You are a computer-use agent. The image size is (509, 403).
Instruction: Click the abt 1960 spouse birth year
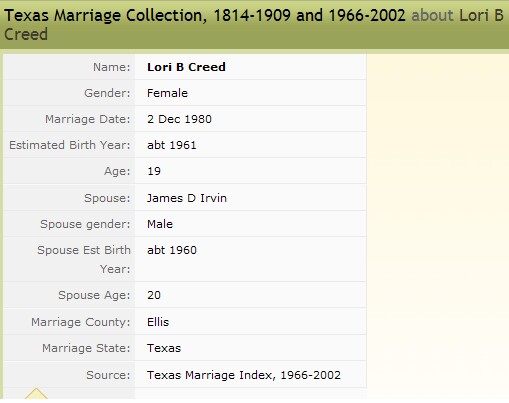172,250
